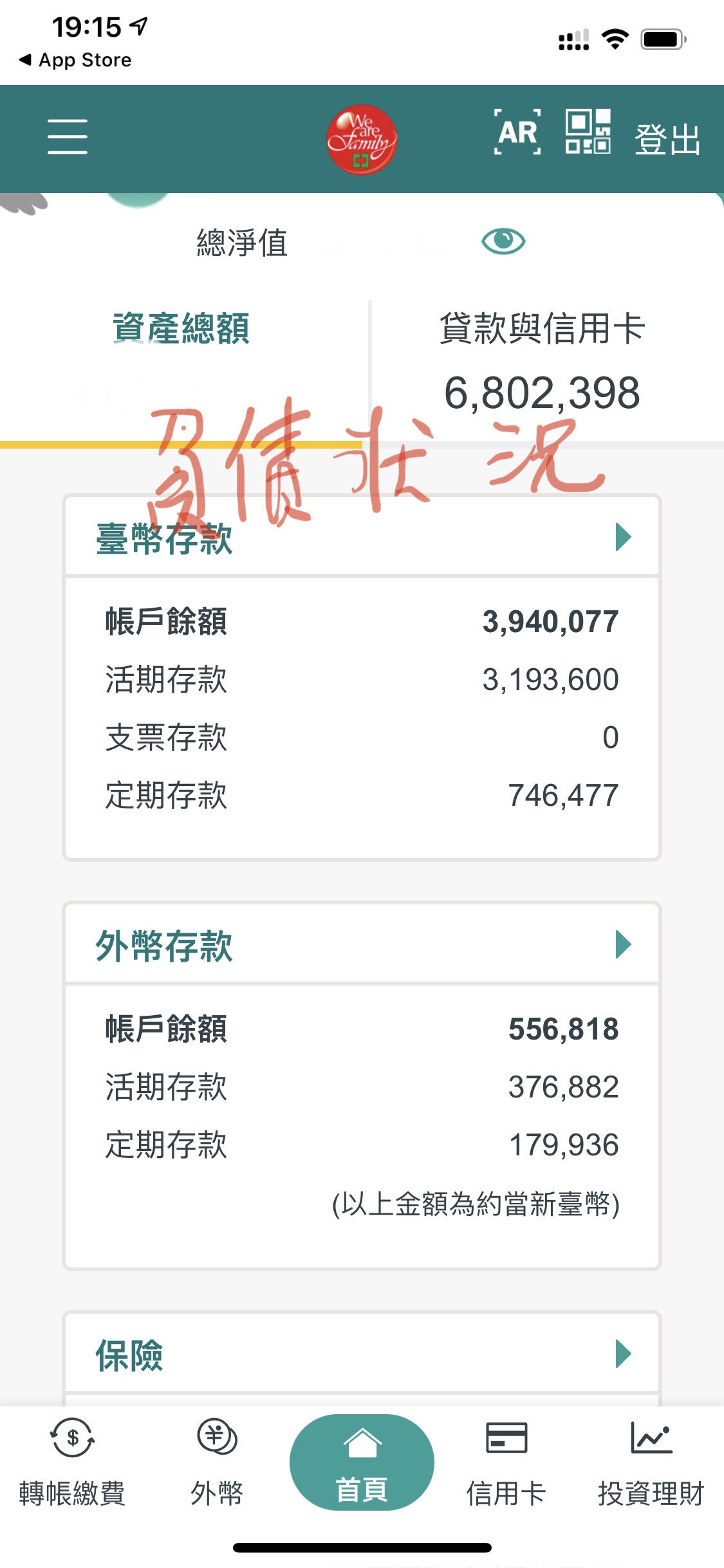
Task: Open the QR code scanner
Action: pyautogui.click(x=588, y=132)
